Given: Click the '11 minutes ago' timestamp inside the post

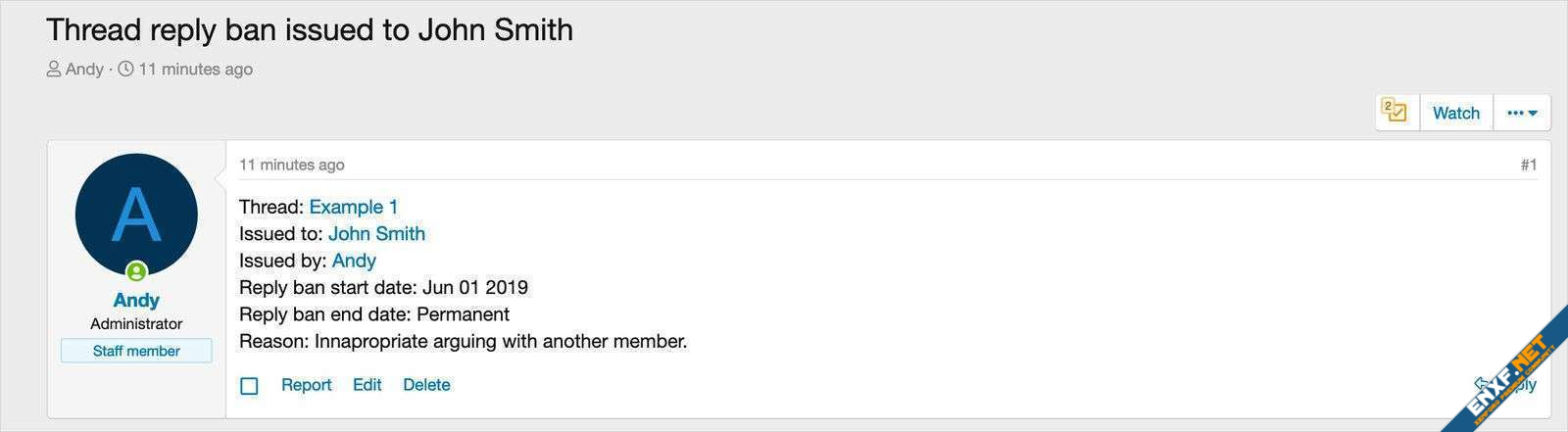Looking at the screenshot, I should point(292,165).
